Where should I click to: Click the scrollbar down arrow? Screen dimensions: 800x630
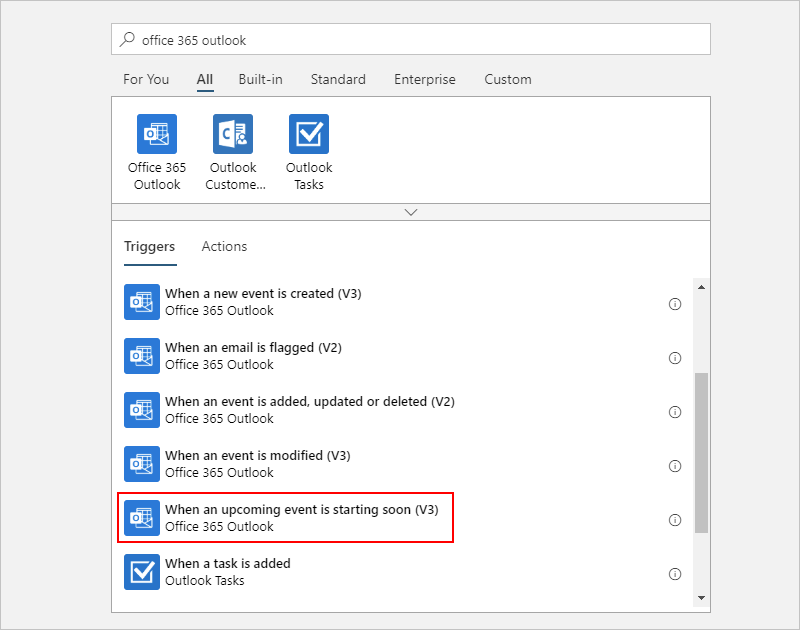click(x=701, y=598)
